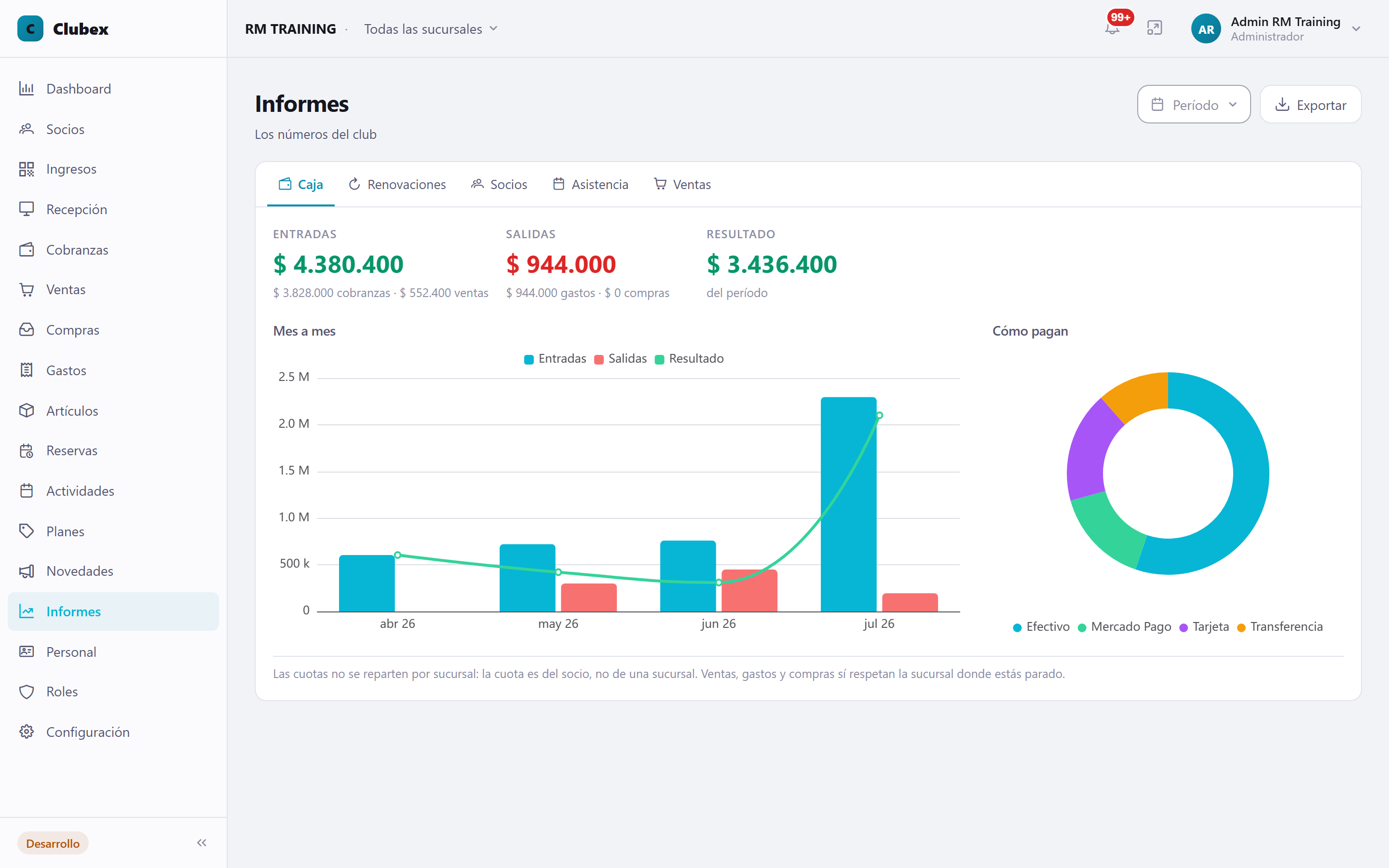The height and width of the screenshot is (868, 1389).
Task: Select the Compras inbox icon
Action: tap(27, 329)
